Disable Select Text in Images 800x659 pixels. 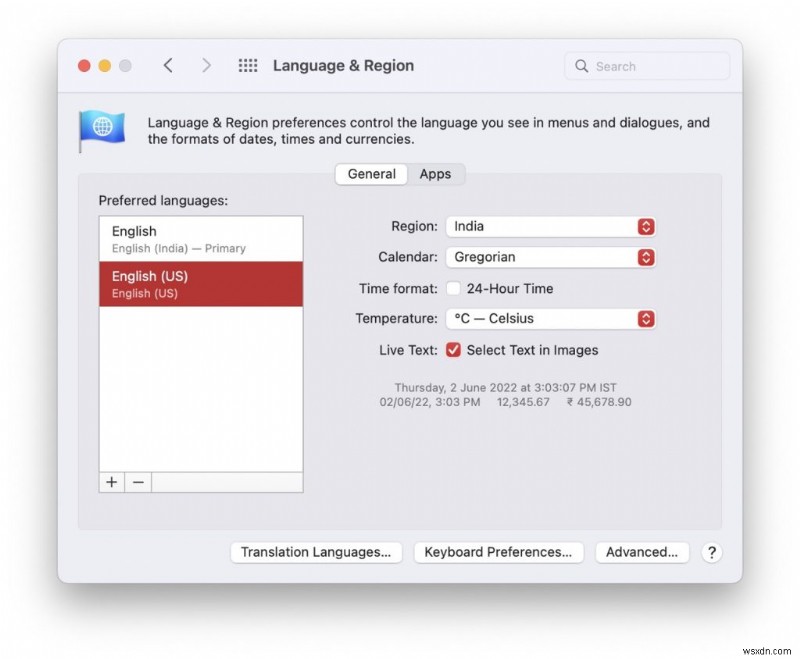tap(453, 350)
